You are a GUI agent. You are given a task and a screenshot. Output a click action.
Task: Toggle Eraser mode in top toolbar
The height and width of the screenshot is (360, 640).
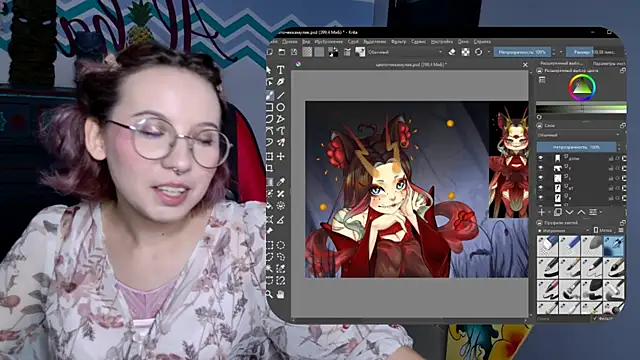pyautogui.click(x=452, y=52)
